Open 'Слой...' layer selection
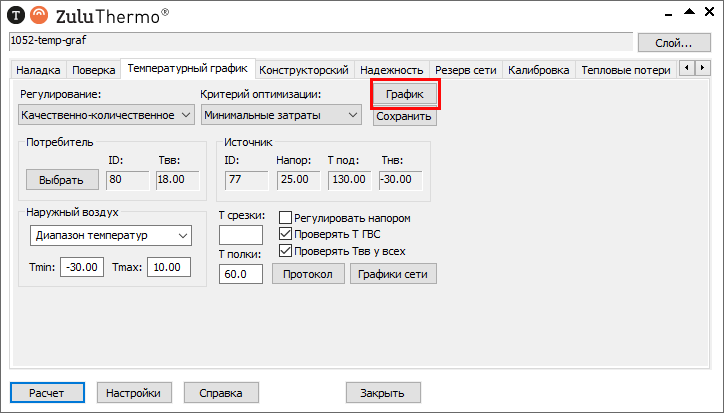This screenshot has width=724, height=413. coord(673,43)
